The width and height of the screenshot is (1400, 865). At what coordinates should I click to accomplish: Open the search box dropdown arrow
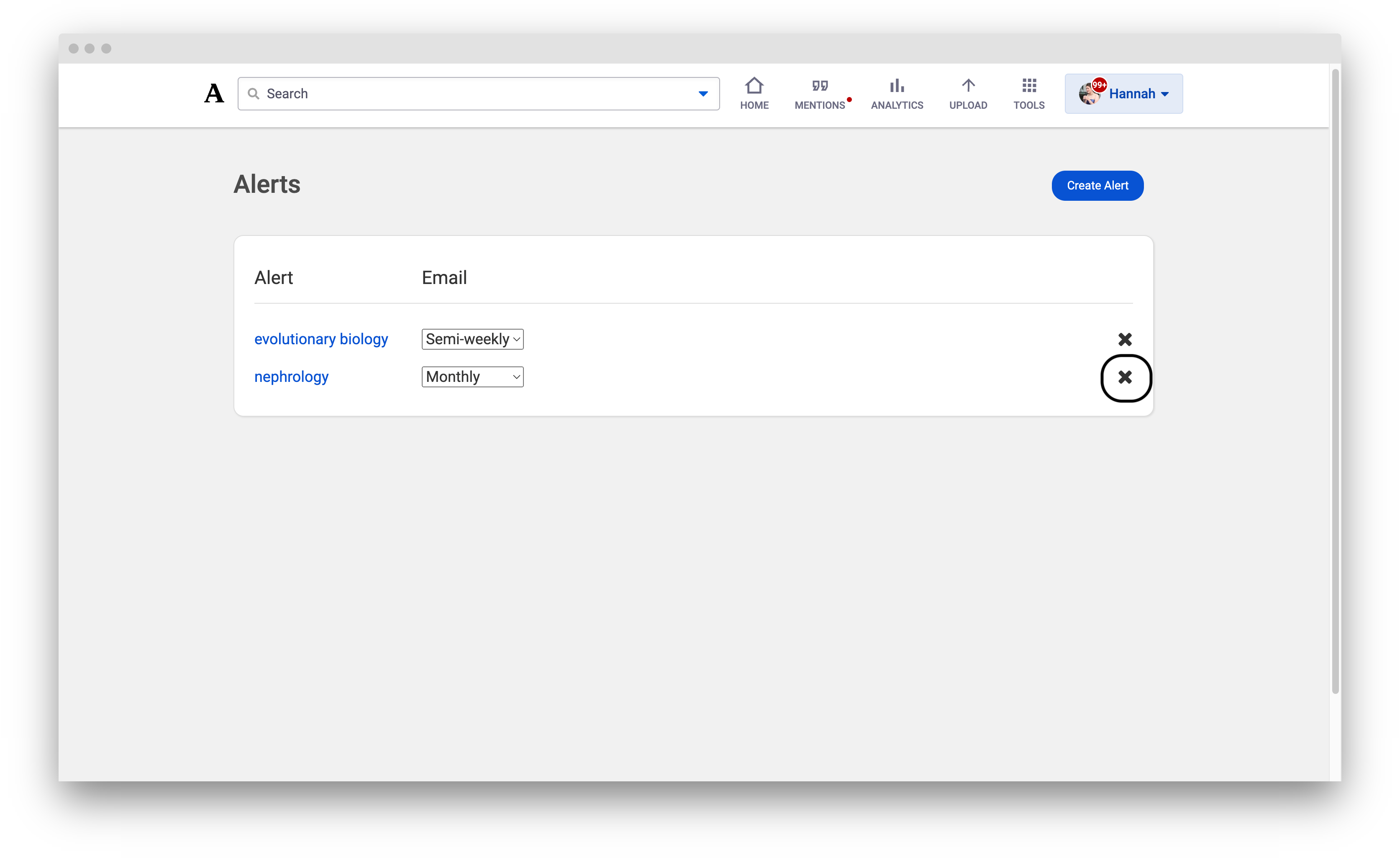[x=703, y=94]
